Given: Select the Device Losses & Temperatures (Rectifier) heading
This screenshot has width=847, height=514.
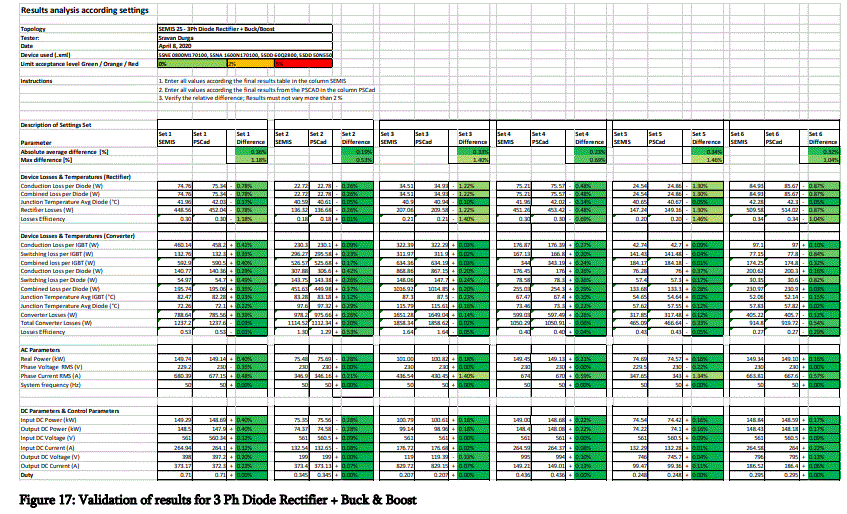Looking at the screenshot, I should [x=76, y=177].
